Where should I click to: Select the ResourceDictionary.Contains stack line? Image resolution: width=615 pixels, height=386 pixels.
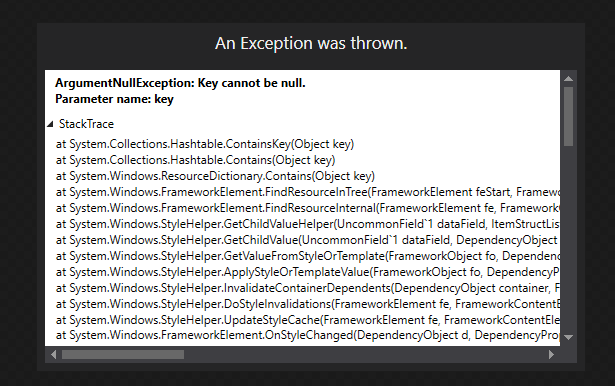[215, 176]
